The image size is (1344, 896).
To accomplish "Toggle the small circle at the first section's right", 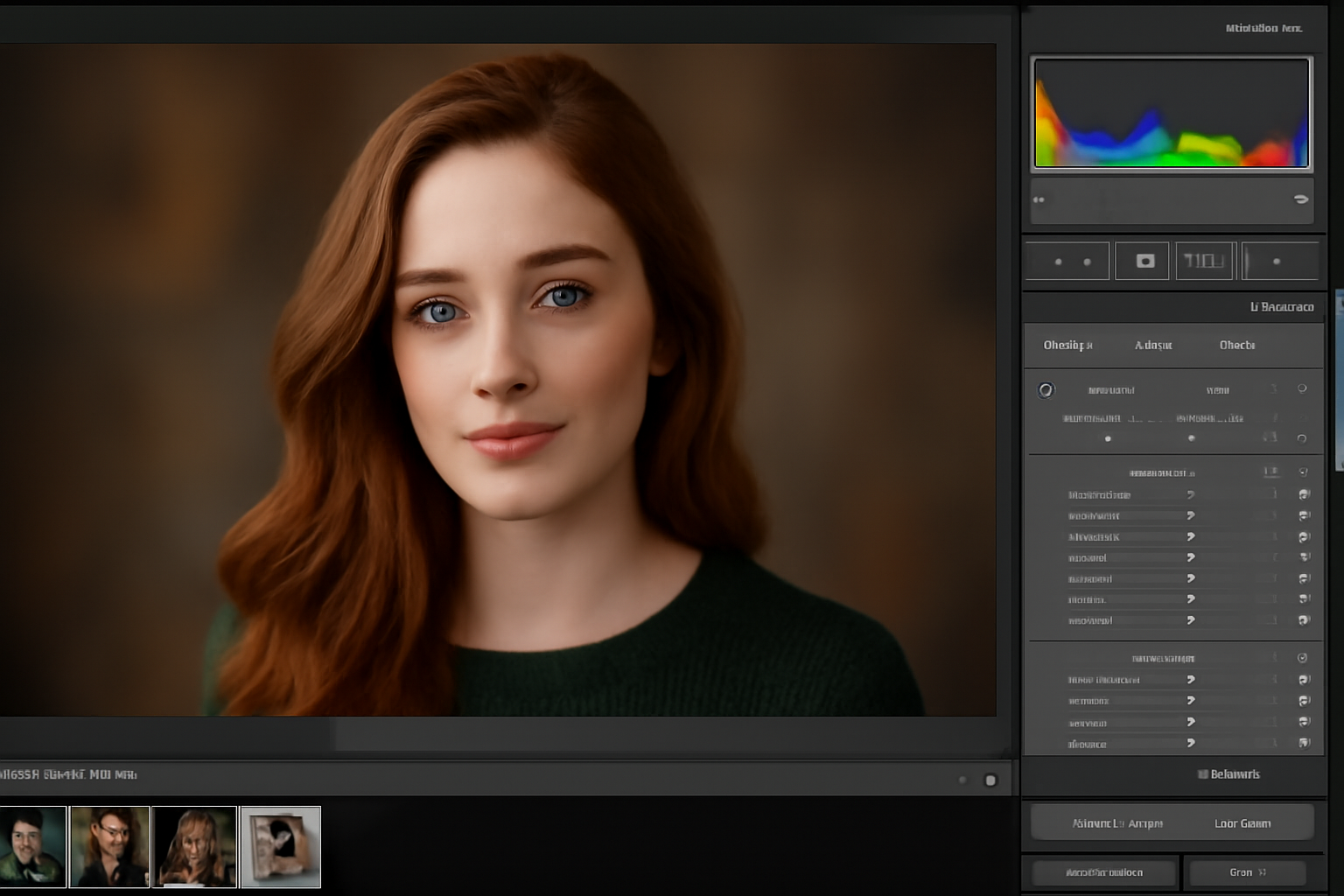I will coord(1302,388).
